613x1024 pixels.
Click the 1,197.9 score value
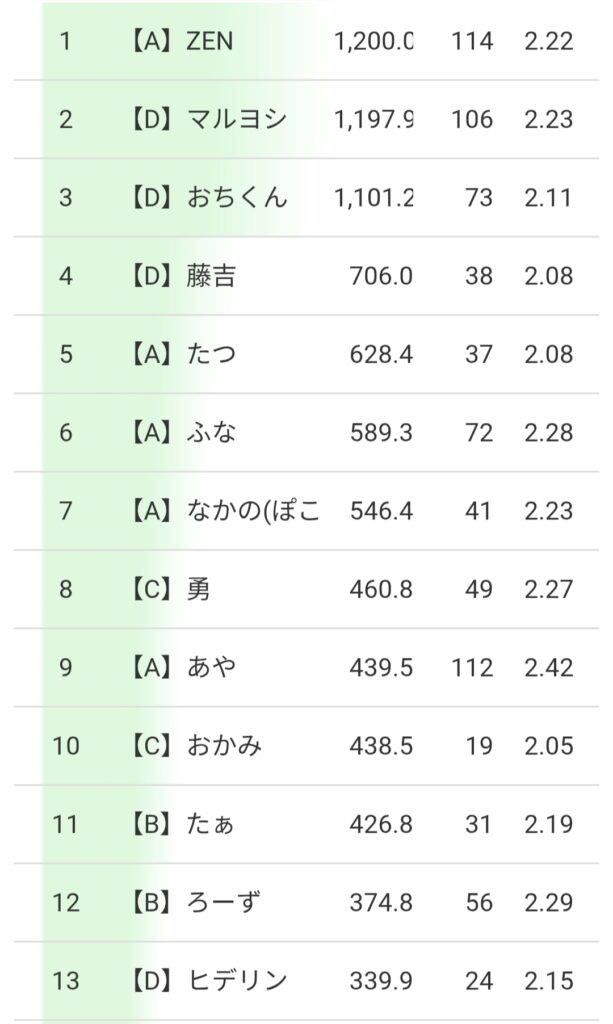click(x=374, y=120)
